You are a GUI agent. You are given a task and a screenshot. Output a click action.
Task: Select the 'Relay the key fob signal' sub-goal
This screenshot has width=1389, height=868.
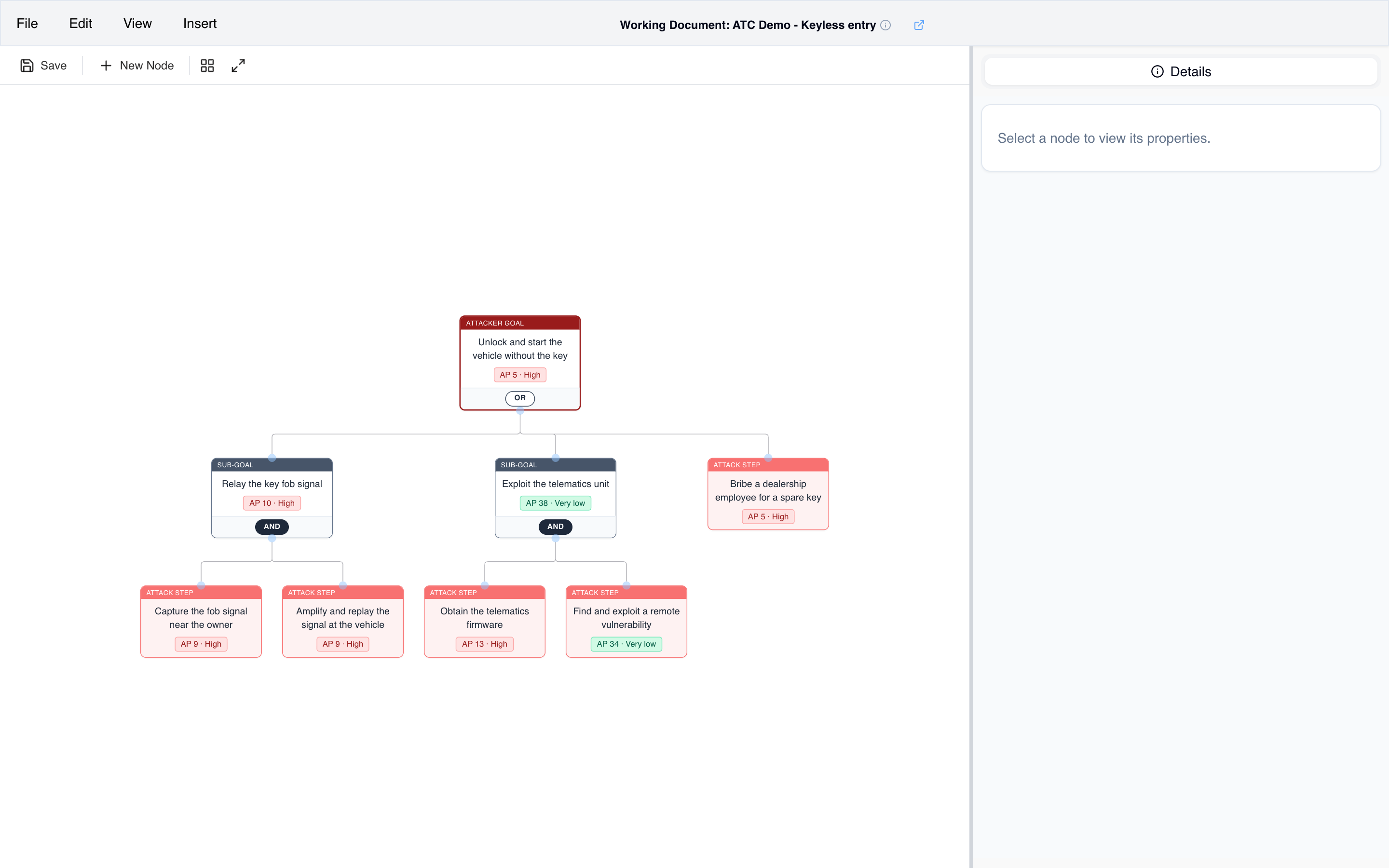coord(272,498)
